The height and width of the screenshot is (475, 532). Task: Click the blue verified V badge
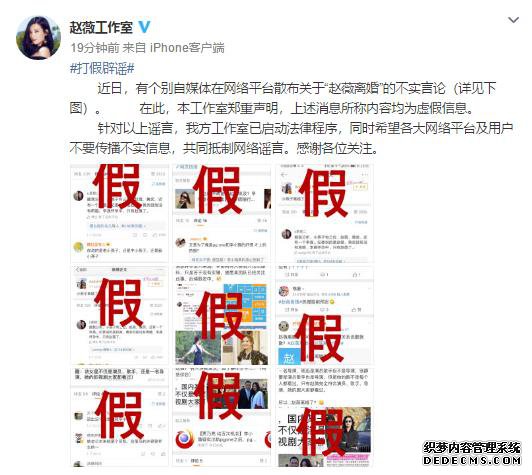(144, 27)
